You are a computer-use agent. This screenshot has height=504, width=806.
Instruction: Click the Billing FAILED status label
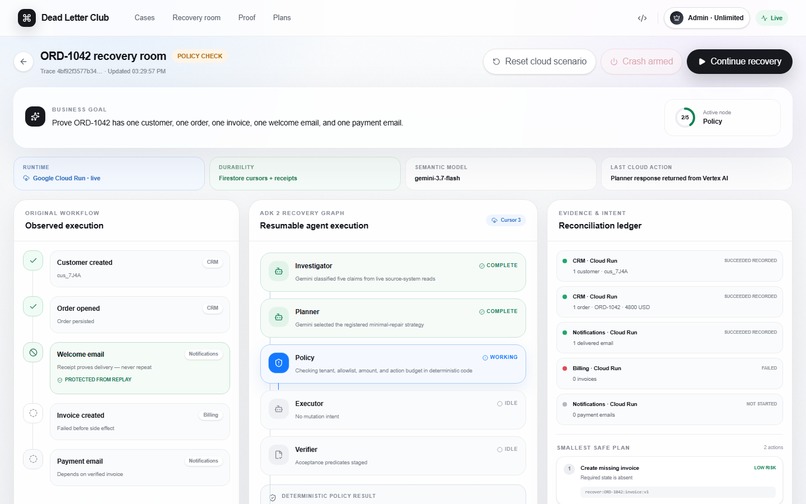coord(769,368)
